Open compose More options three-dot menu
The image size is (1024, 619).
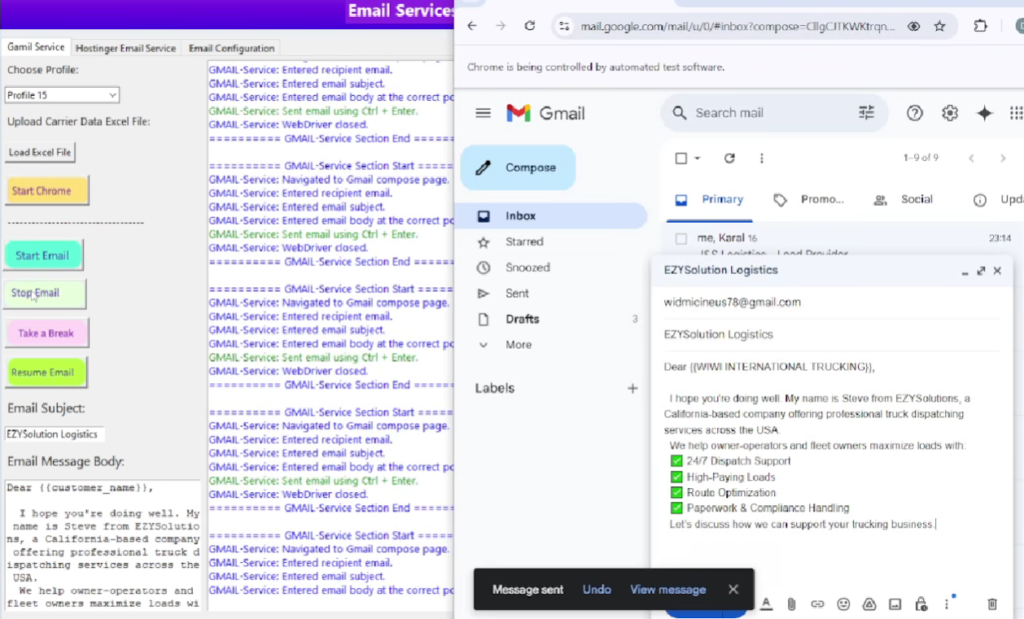pos(946,604)
